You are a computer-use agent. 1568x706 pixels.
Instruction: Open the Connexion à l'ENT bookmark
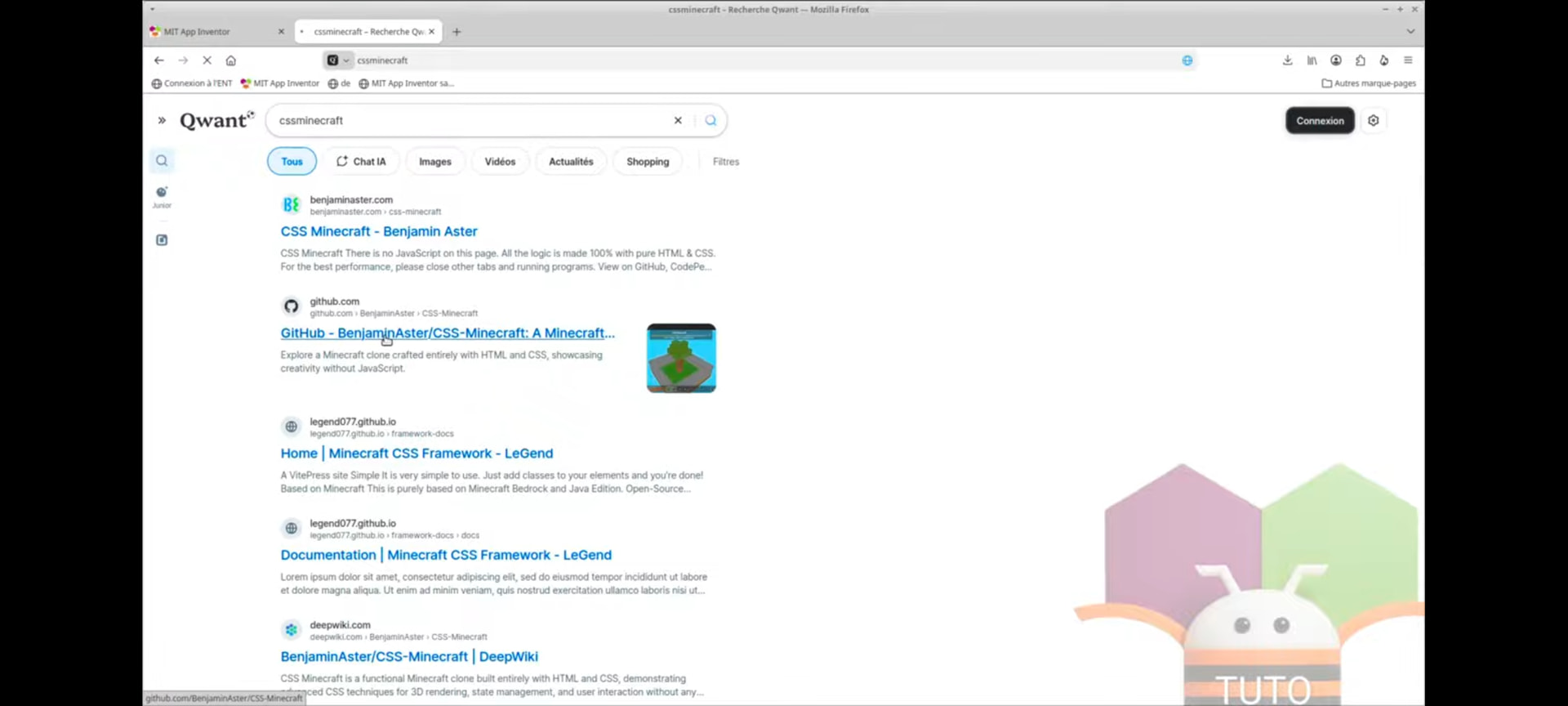(x=192, y=83)
